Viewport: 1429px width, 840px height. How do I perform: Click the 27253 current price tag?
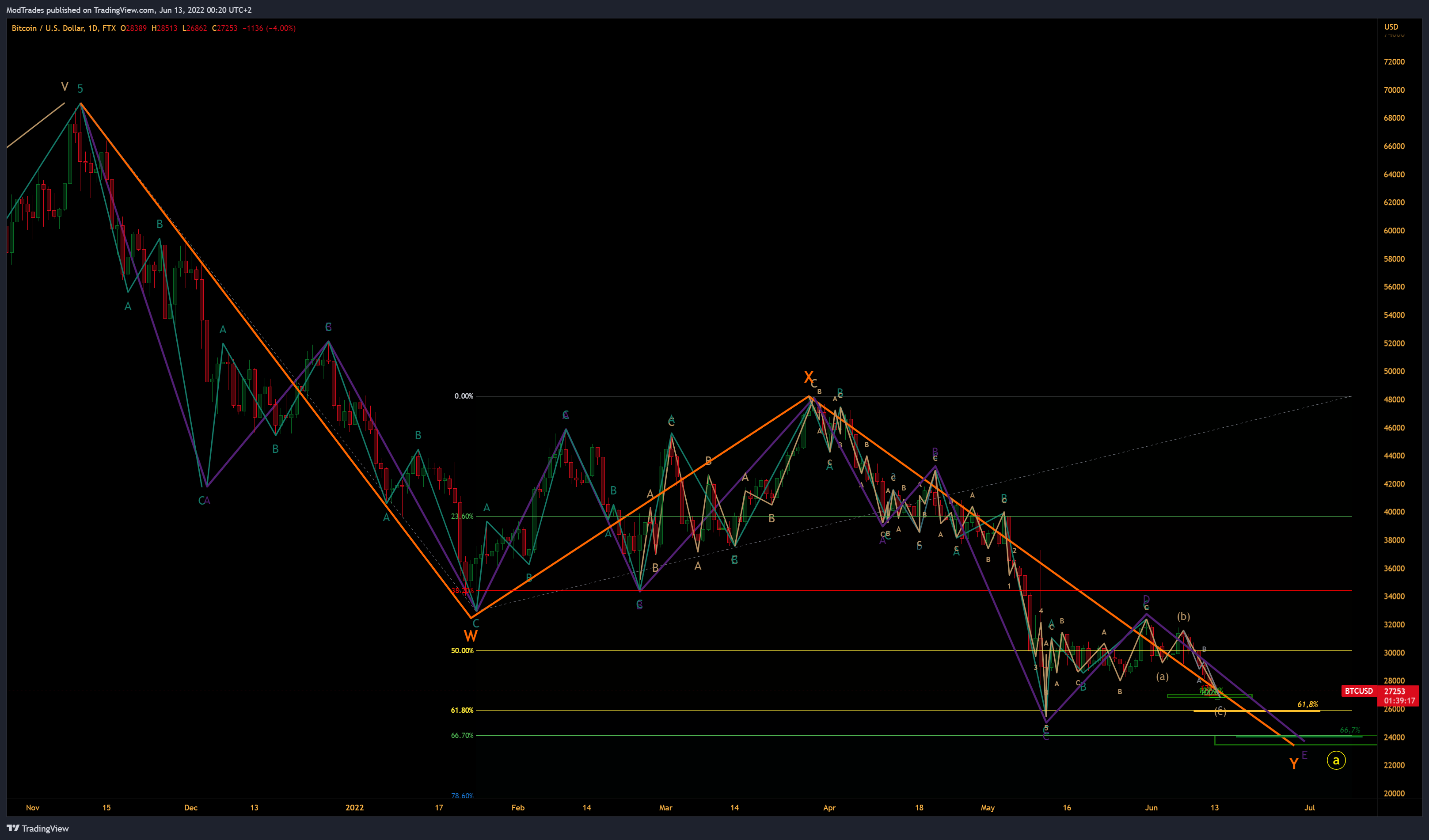tap(1395, 691)
